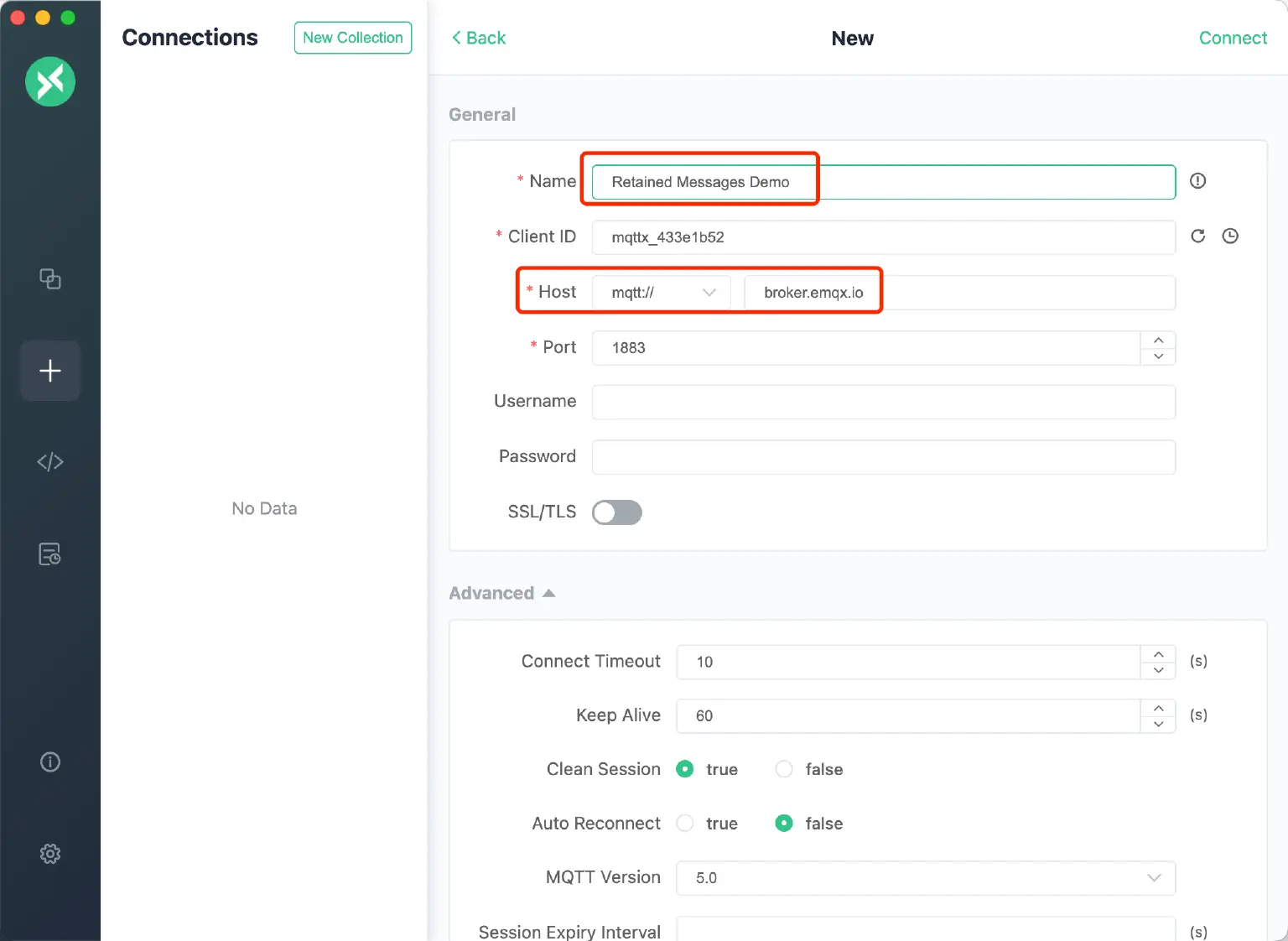The image size is (1288, 941).
Task: Open the Script code icon in sidebar
Action: (x=50, y=462)
